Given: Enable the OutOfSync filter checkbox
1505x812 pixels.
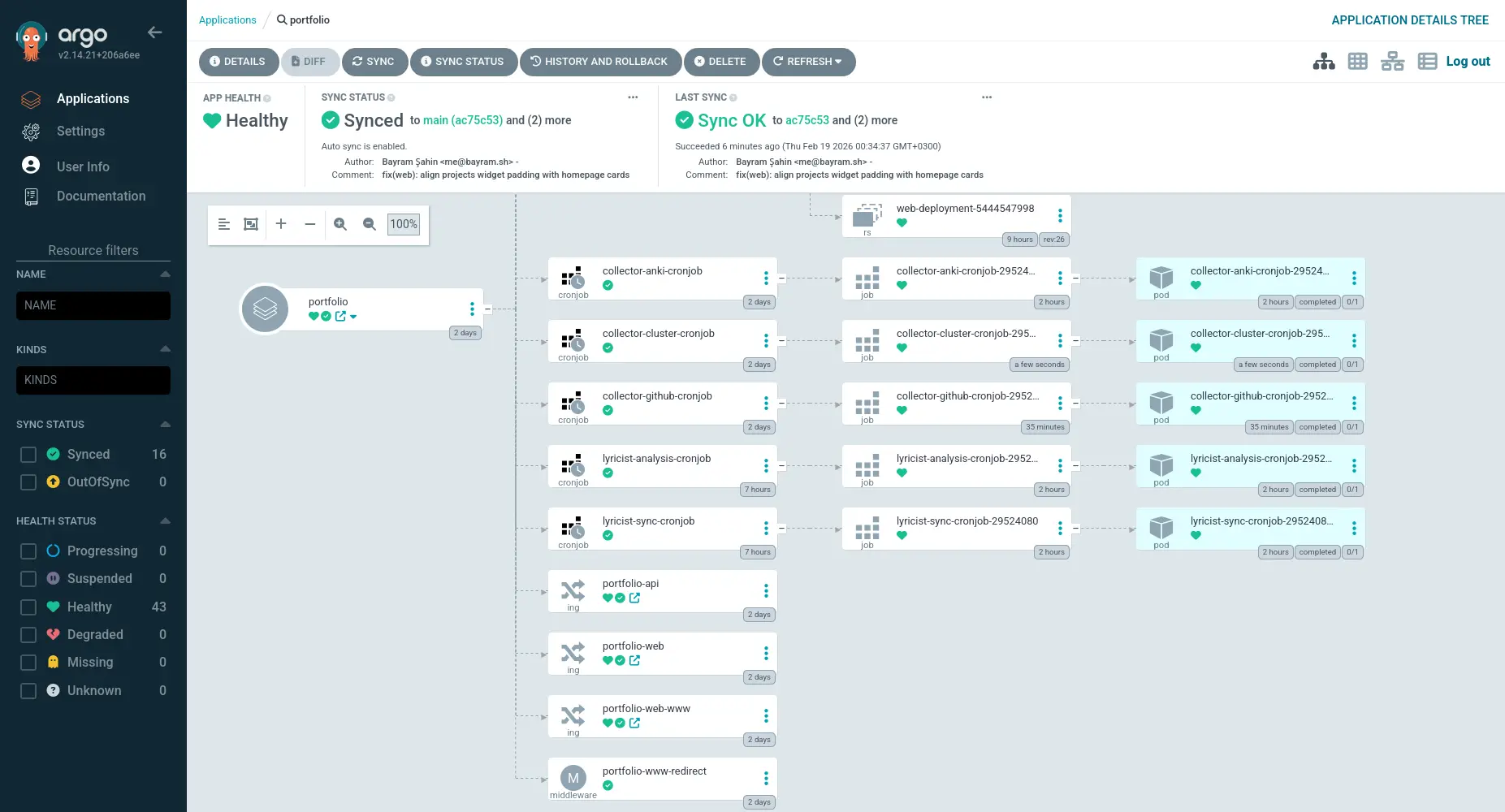Looking at the screenshot, I should [28, 482].
